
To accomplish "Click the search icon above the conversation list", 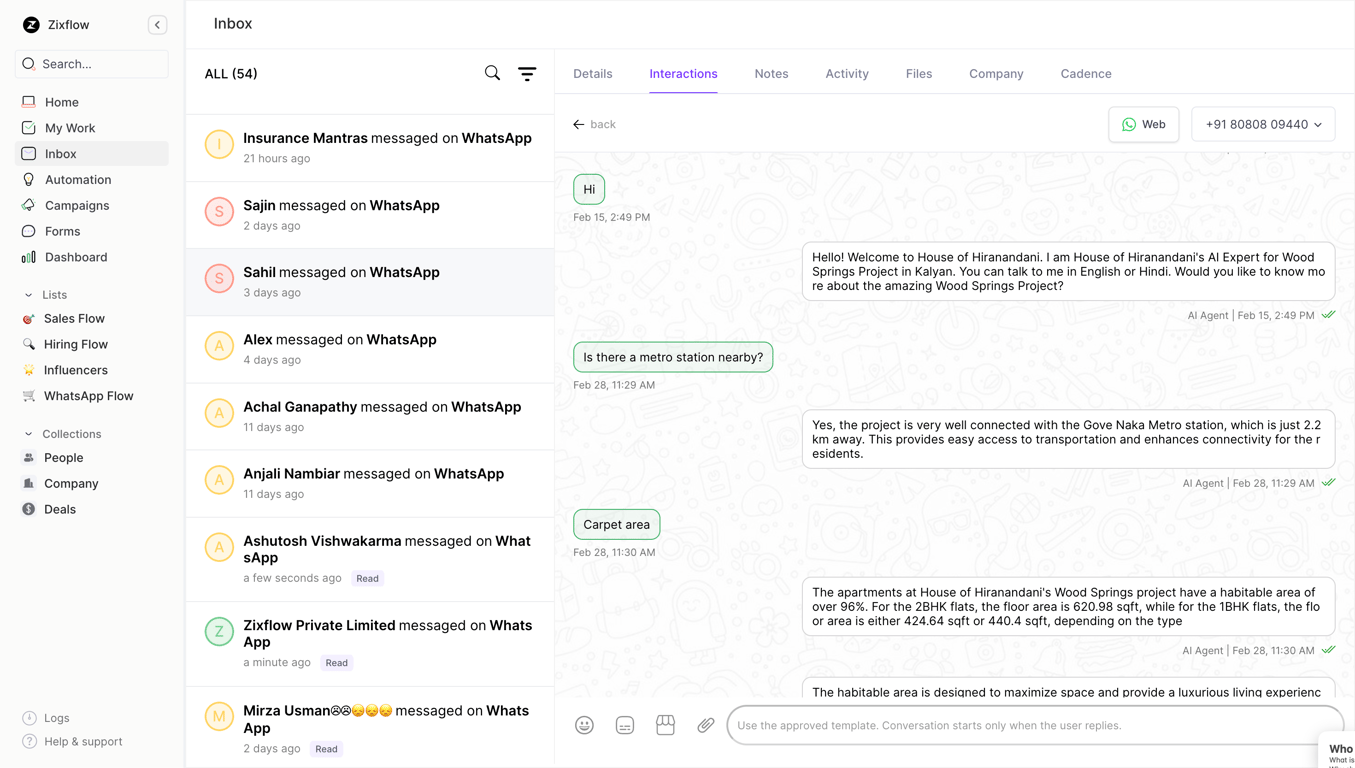I will pyautogui.click(x=491, y=73).
